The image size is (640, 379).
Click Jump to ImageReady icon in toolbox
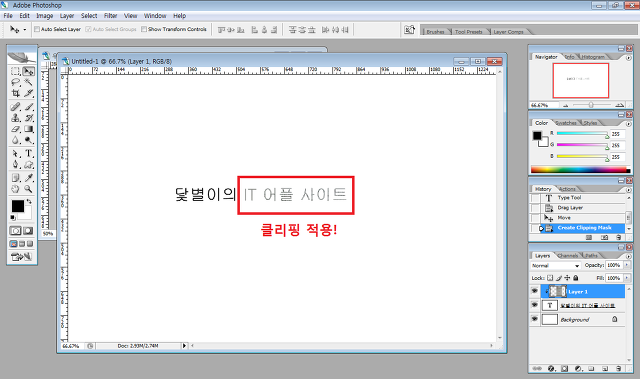22,257
